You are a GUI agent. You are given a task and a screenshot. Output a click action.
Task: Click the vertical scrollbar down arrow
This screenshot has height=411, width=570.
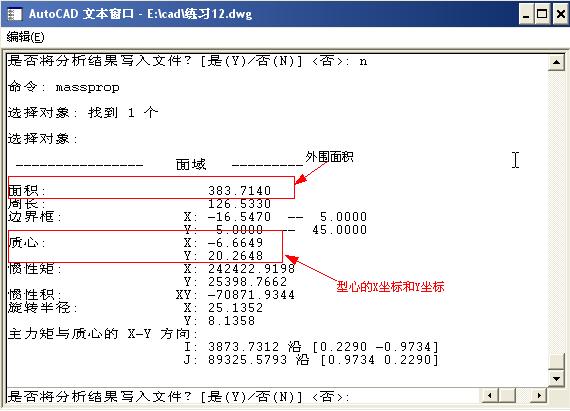click(x=556, y=378)
